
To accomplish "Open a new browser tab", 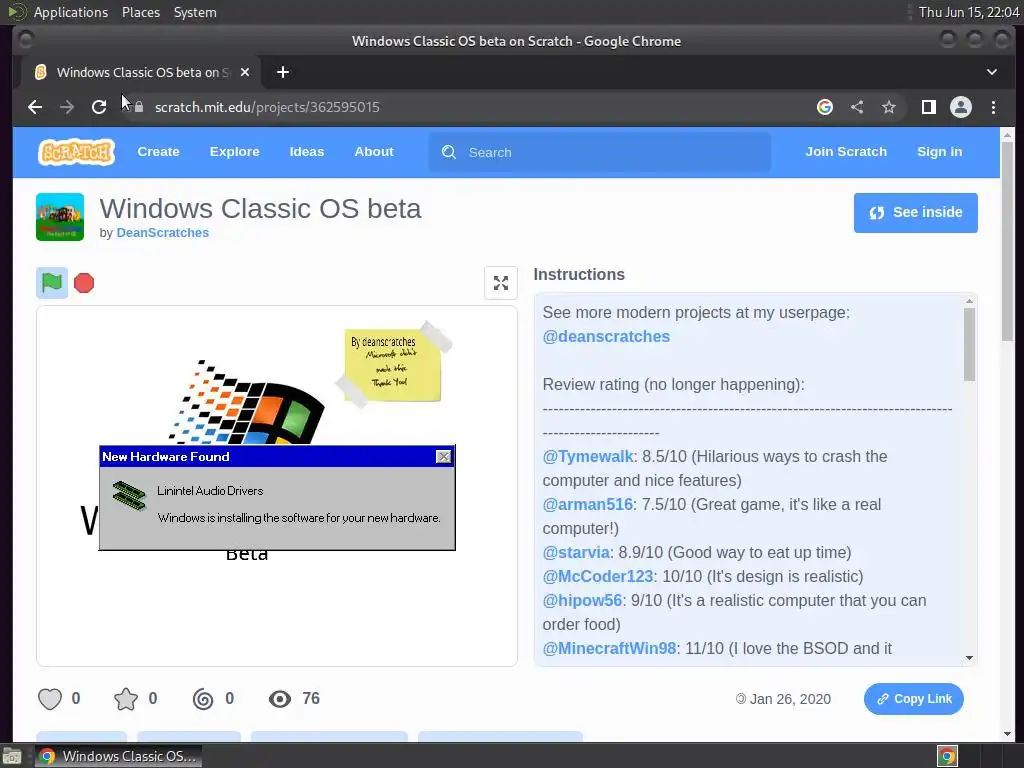I will (x=283, y=72).
